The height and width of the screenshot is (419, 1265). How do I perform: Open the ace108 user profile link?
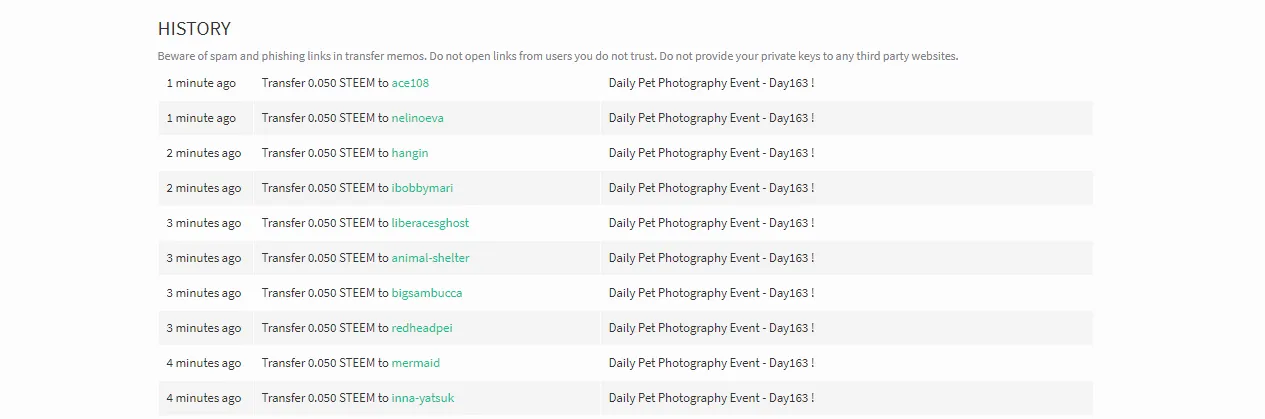tap(410, 83)
